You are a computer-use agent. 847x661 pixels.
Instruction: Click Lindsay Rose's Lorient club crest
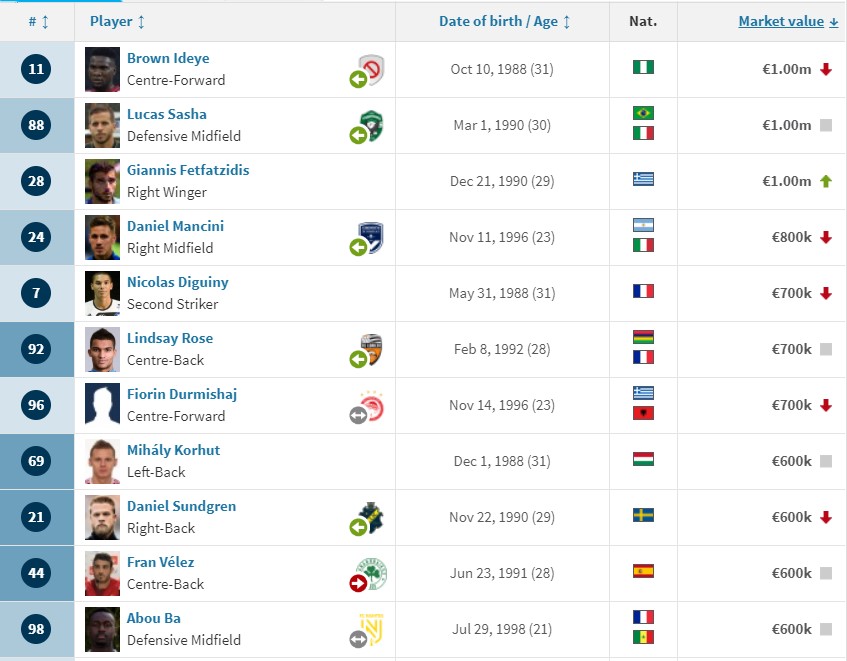(x=371, y=349)
